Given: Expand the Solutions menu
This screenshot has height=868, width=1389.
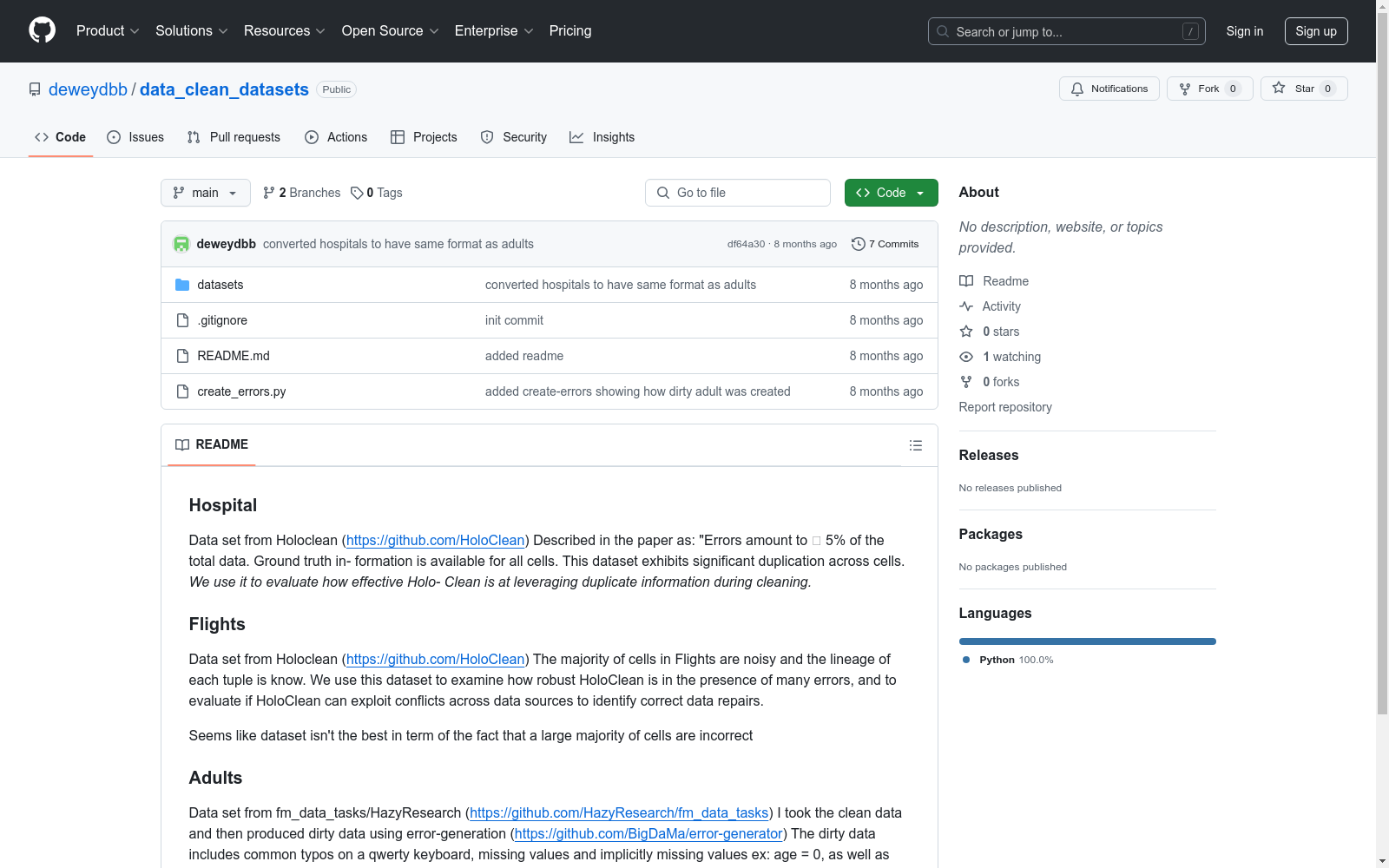Looking at the screenshot, I should tap(192, 31).
